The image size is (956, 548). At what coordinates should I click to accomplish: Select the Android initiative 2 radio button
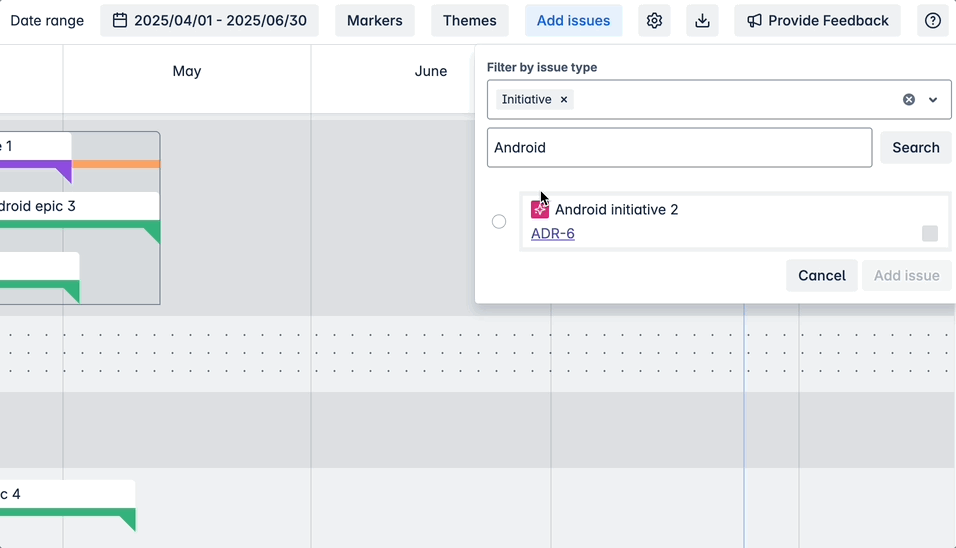499,222
